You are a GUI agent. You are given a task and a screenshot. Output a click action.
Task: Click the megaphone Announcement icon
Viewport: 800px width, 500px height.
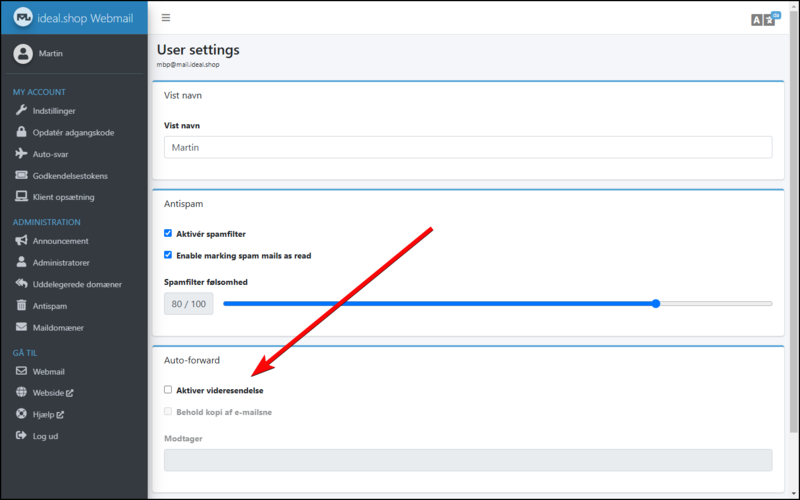21,240
